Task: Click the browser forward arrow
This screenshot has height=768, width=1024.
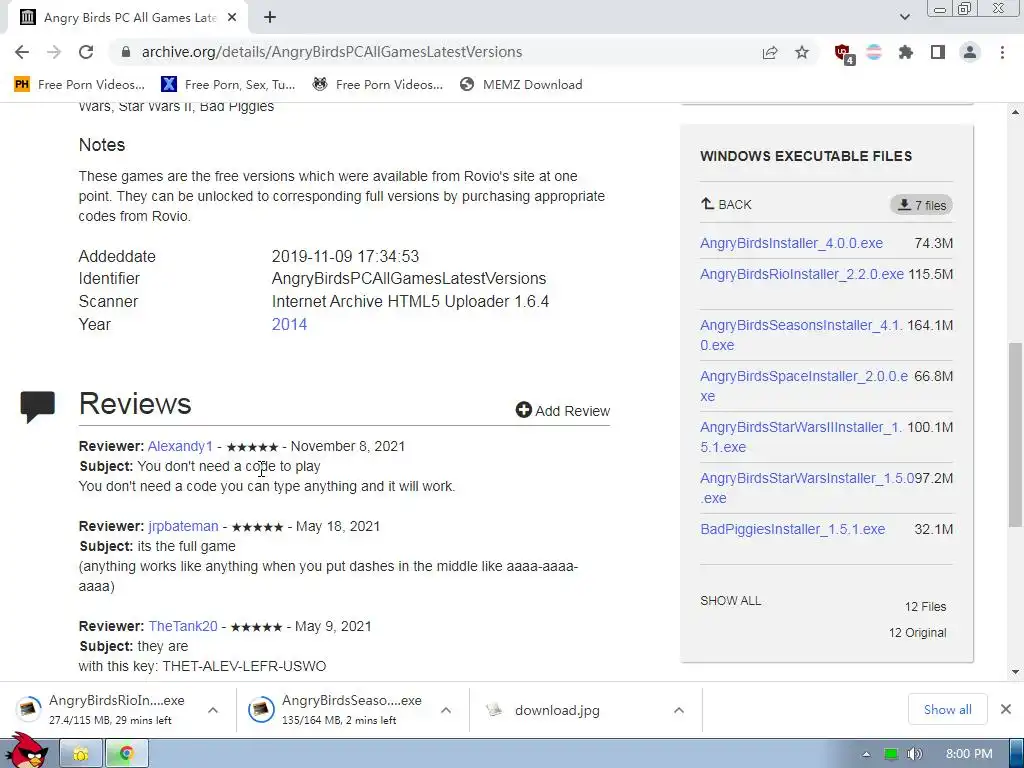Action: (54, 52)
